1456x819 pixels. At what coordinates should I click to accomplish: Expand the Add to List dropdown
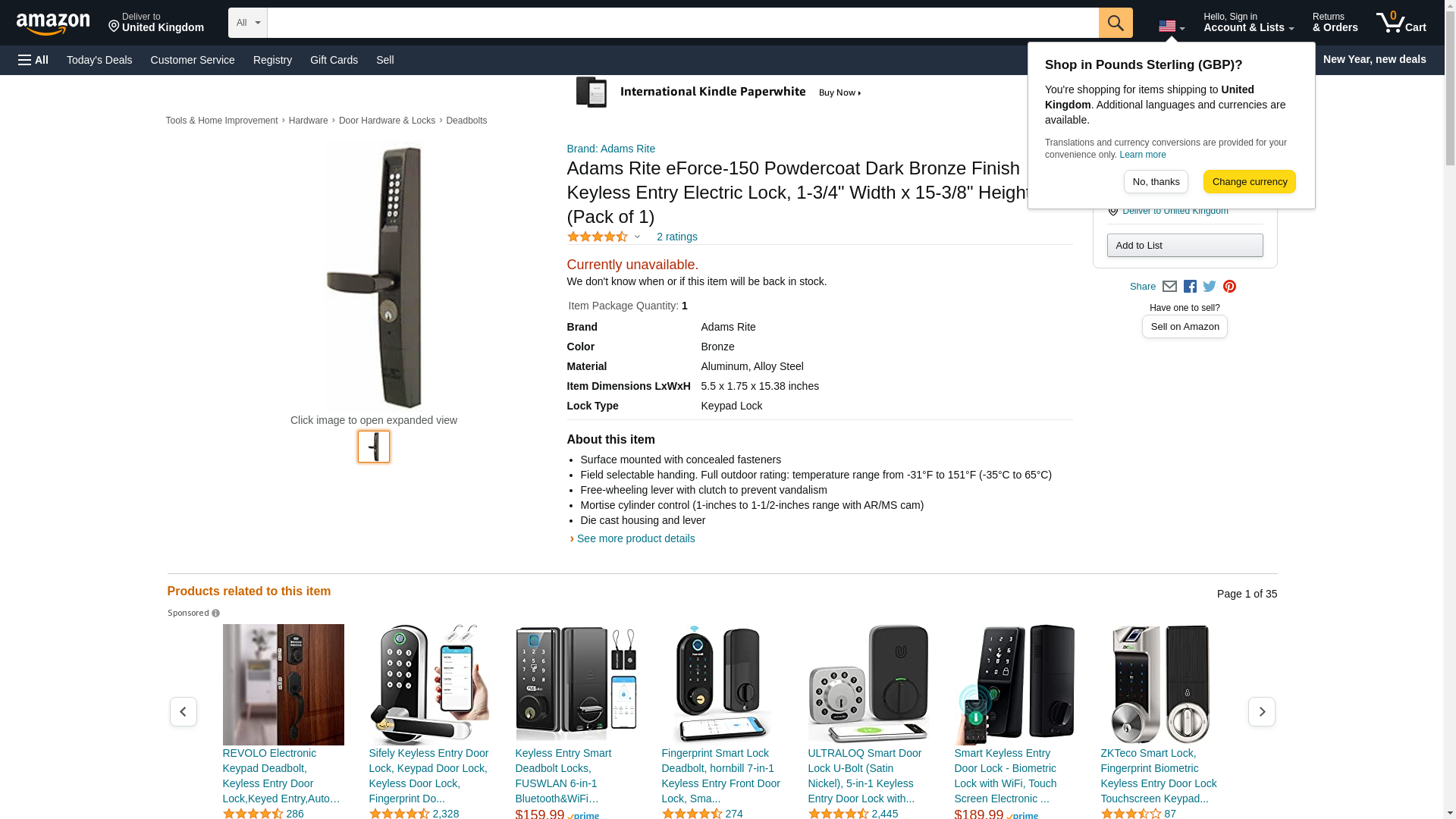click(x=1185, y=245)
